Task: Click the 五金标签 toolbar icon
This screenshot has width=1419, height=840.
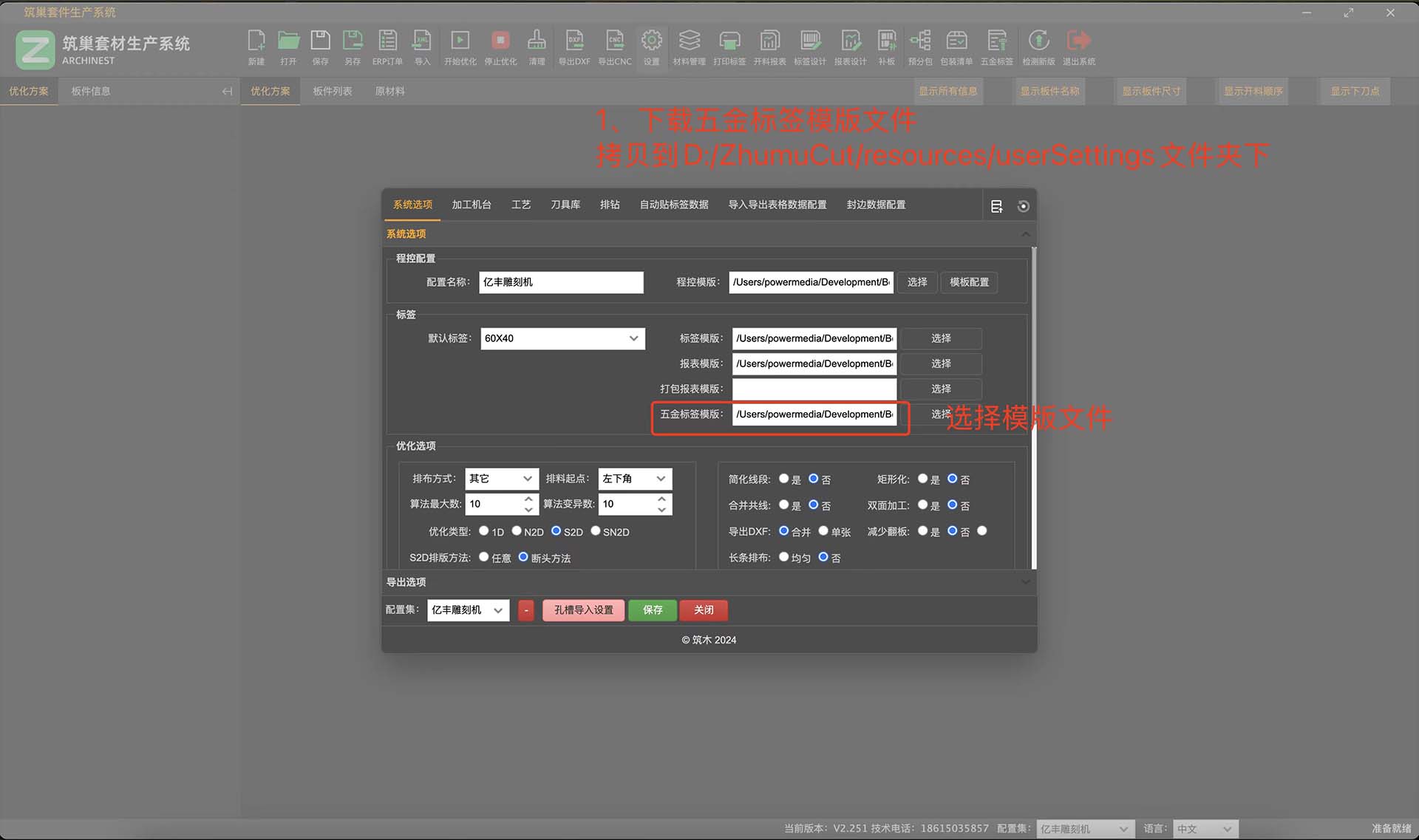Action: pos(997,47)
